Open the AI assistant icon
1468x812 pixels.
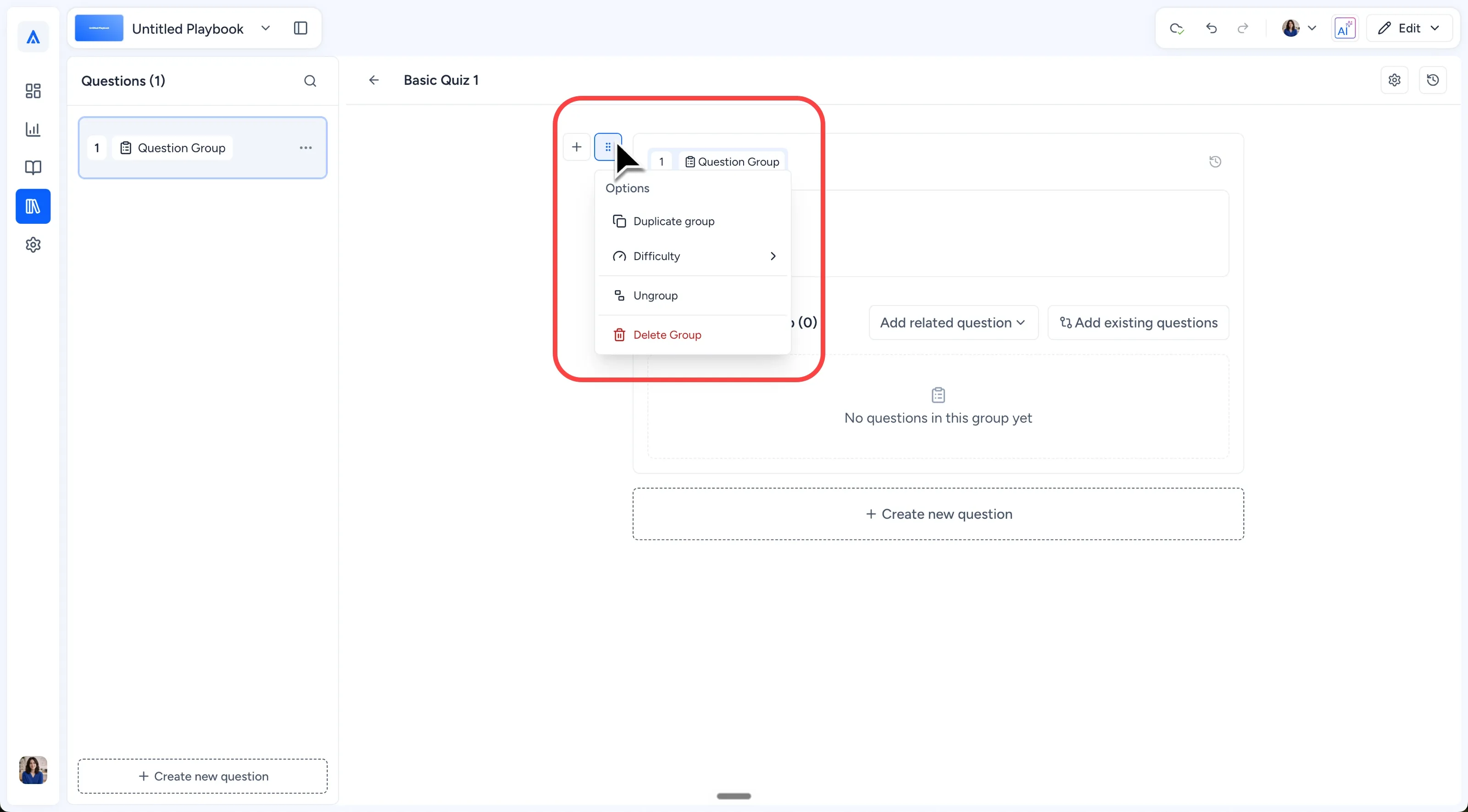(1345, 28)
